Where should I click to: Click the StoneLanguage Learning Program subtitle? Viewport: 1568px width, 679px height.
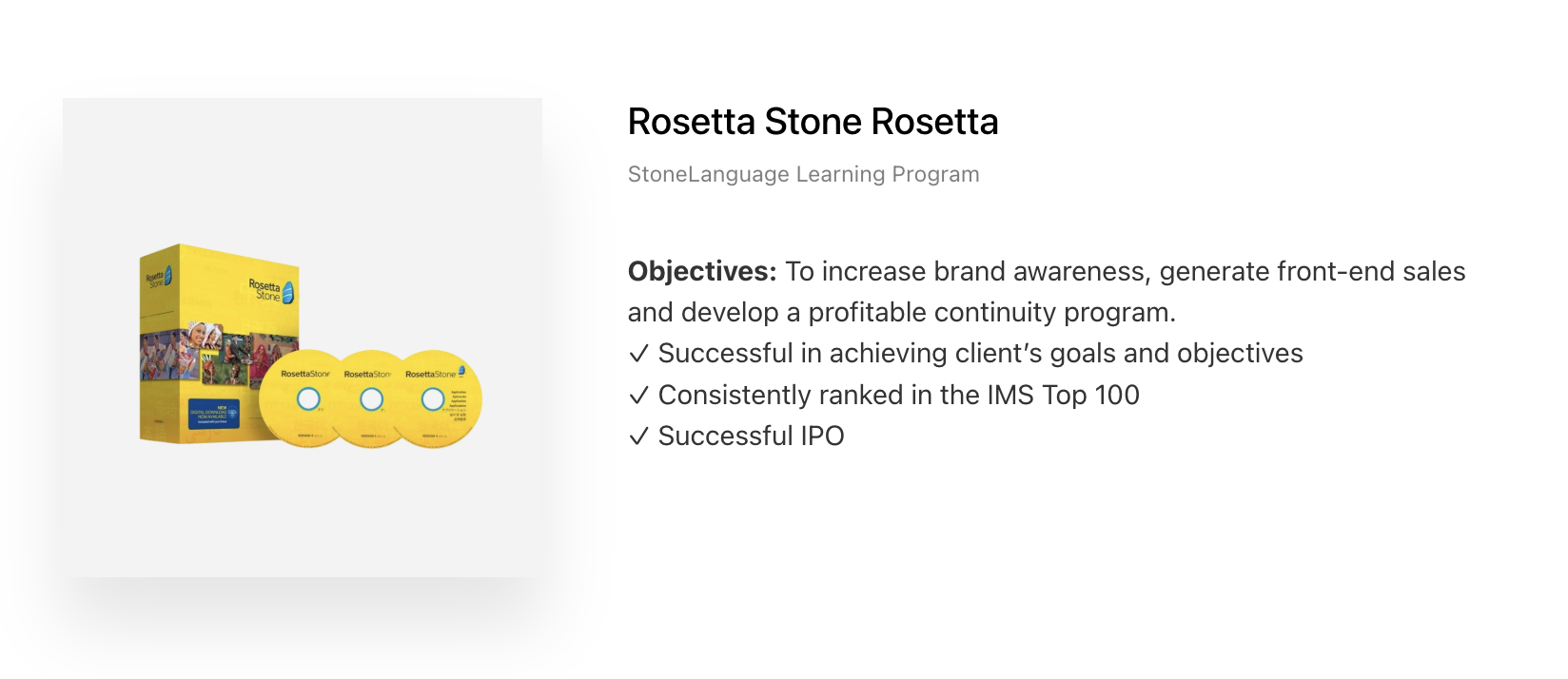pyautogui.click(x=804, y=174)
